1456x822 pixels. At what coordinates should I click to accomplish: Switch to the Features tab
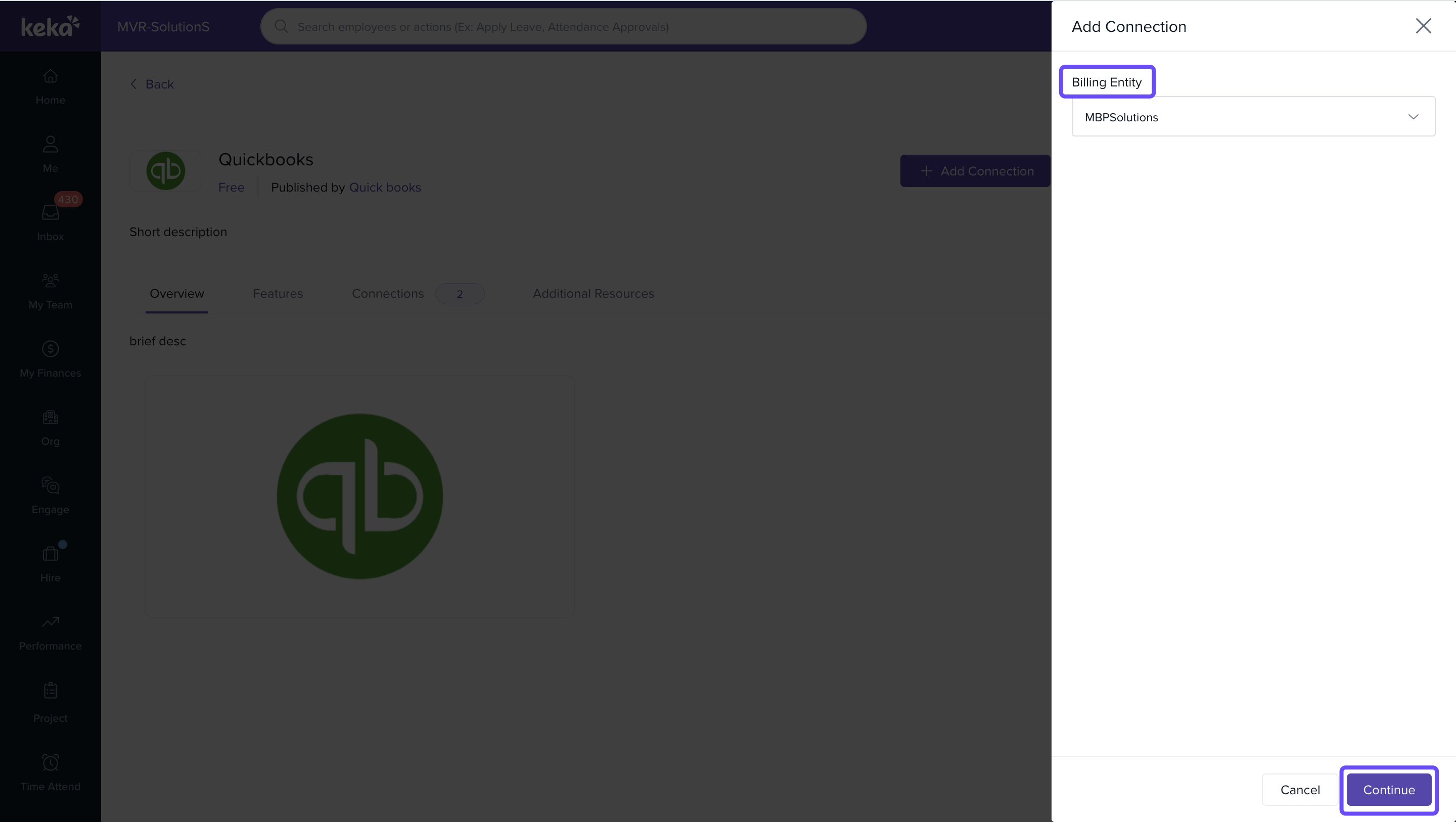tap(278, 293)
